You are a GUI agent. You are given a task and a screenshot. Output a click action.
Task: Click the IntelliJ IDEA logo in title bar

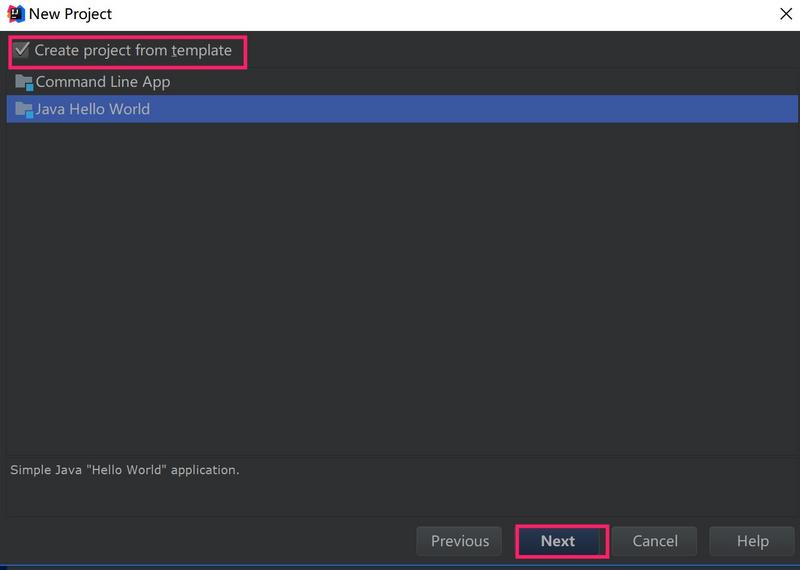click(x=16, y=14)
